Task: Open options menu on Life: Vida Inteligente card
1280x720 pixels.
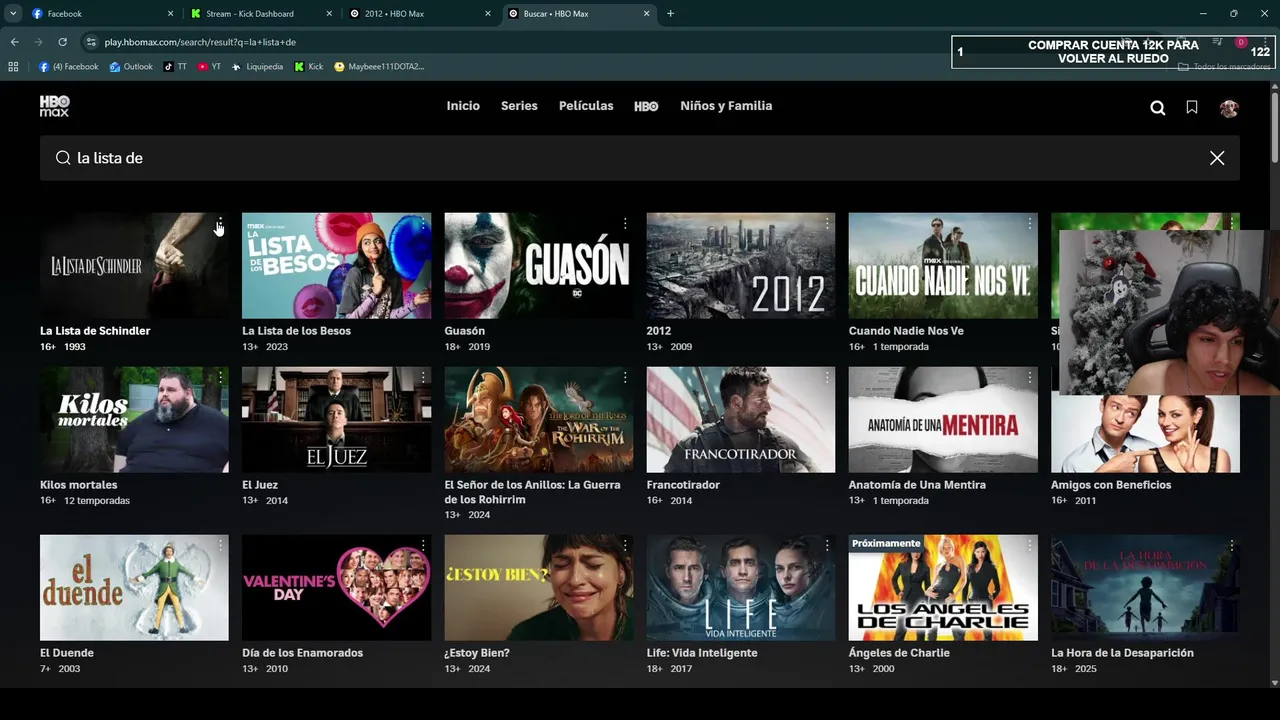Action: click(x=827, y=546)
